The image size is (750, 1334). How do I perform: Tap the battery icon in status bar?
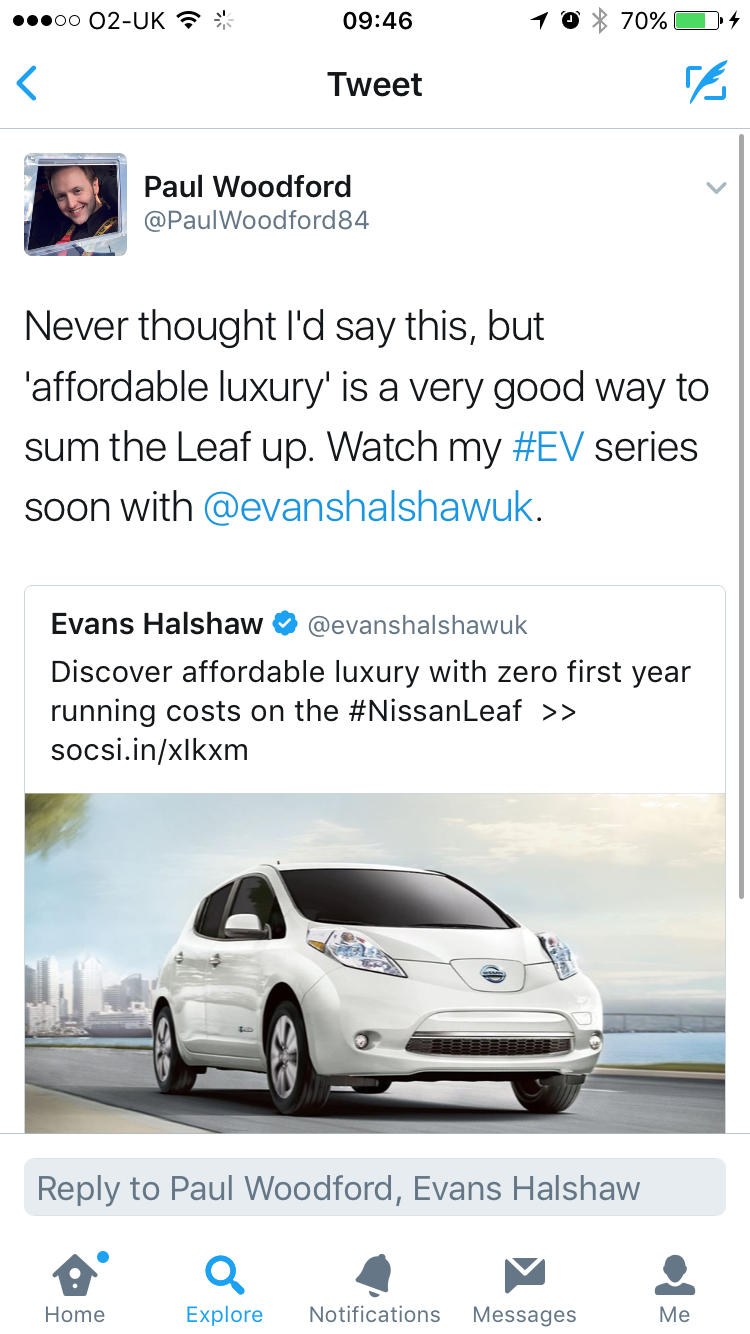699,20
